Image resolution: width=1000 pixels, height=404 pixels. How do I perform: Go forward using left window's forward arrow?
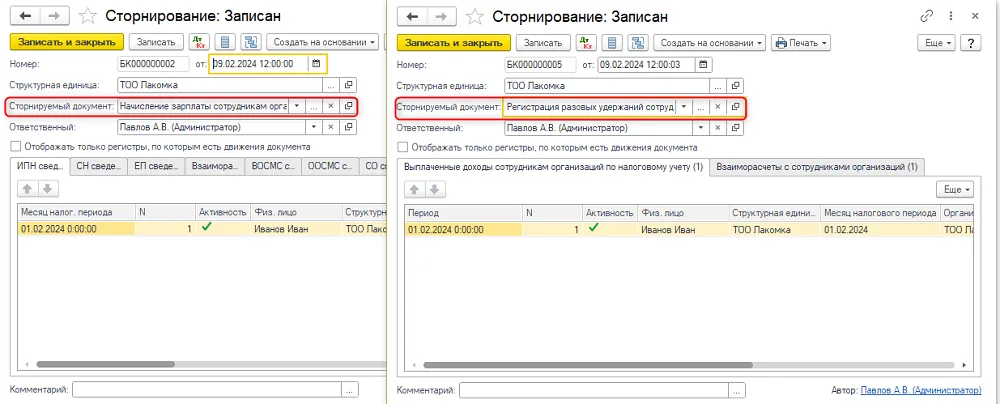tap(54, 17)
